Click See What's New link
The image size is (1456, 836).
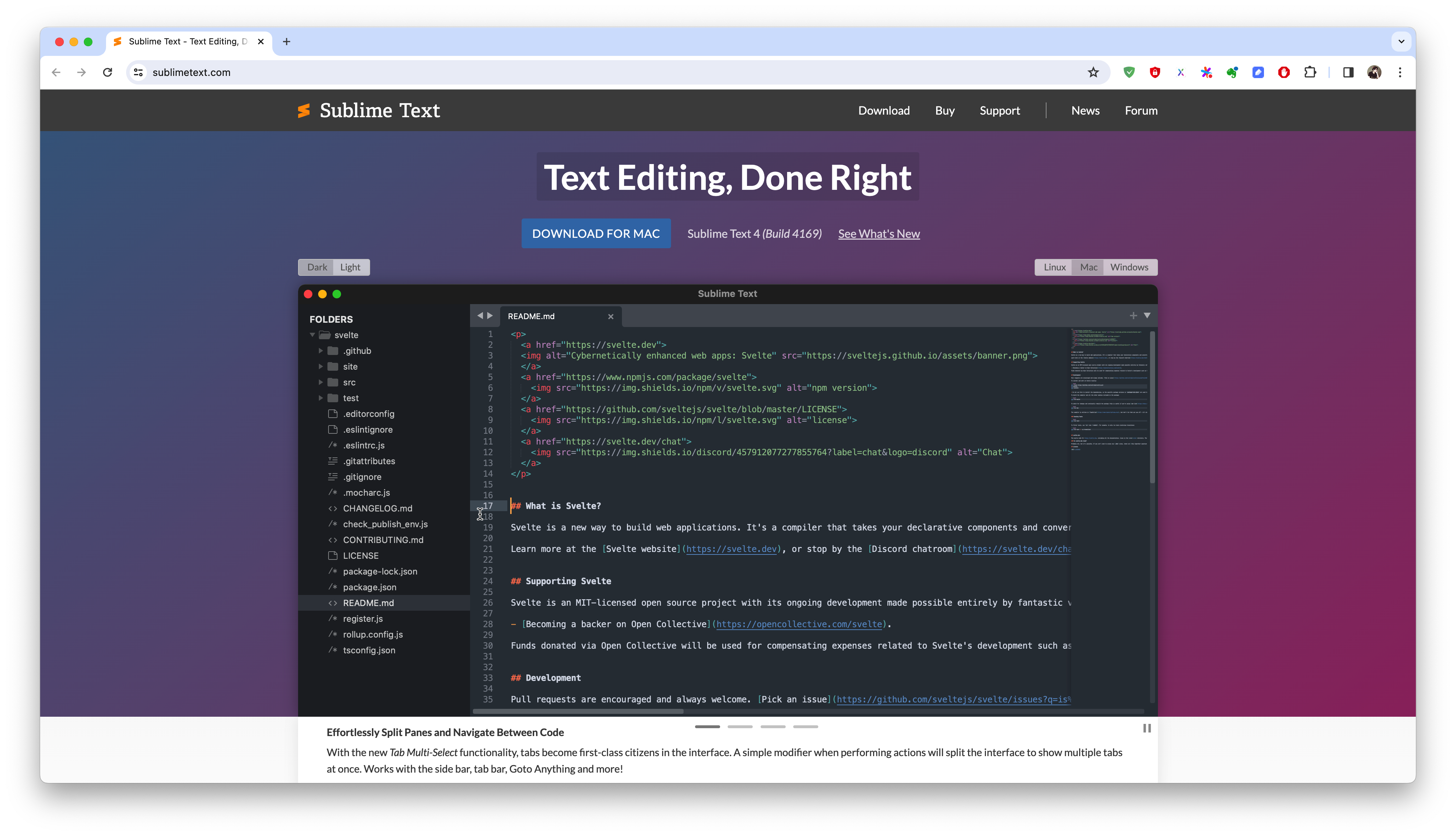click(x=878, y=233)
